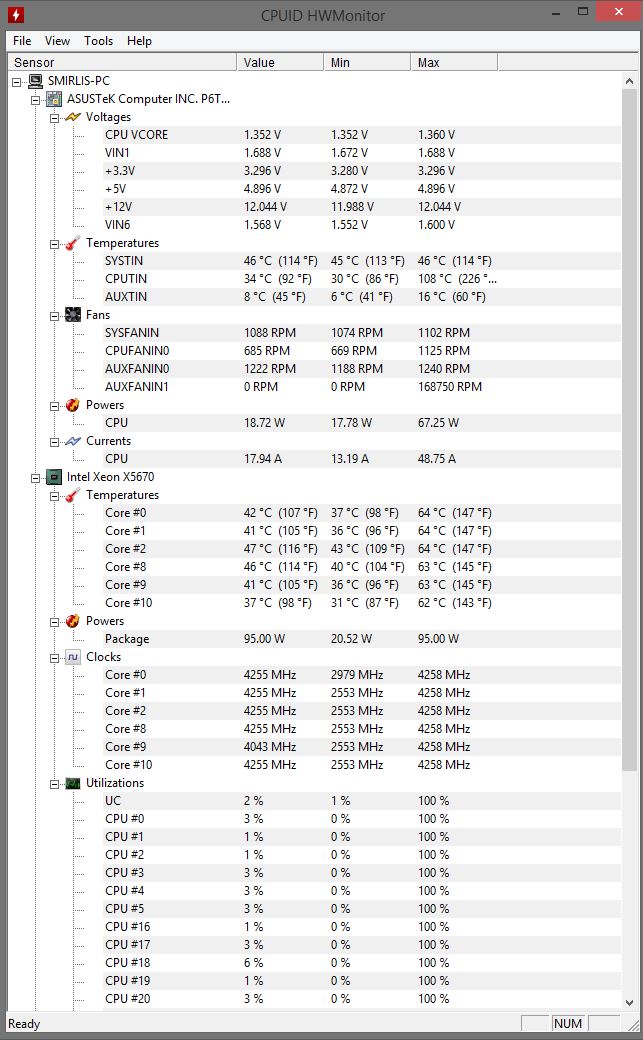Open the View menu
The image size is (643, 1040).
point(57,40)
